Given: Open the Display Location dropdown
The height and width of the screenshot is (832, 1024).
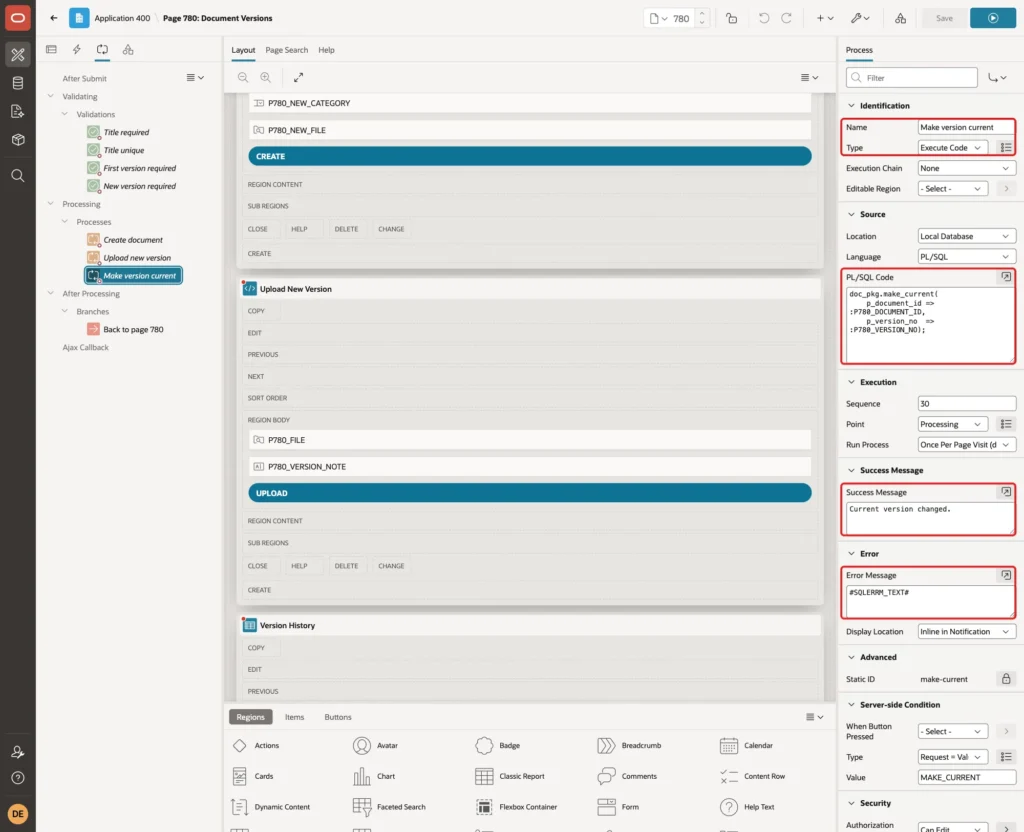Looking at the screenshot, I should point(967,632).
